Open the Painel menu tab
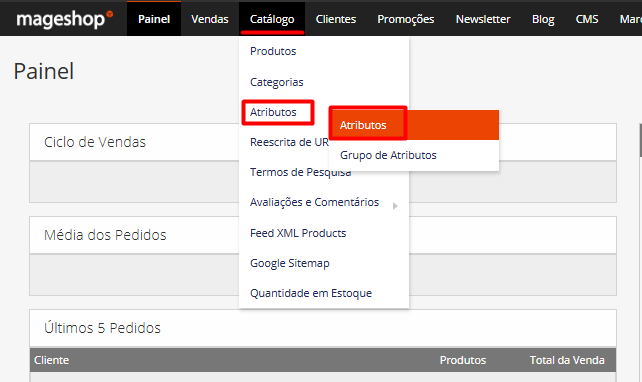Viewport: 642px width, 382px height. [154, 19]
